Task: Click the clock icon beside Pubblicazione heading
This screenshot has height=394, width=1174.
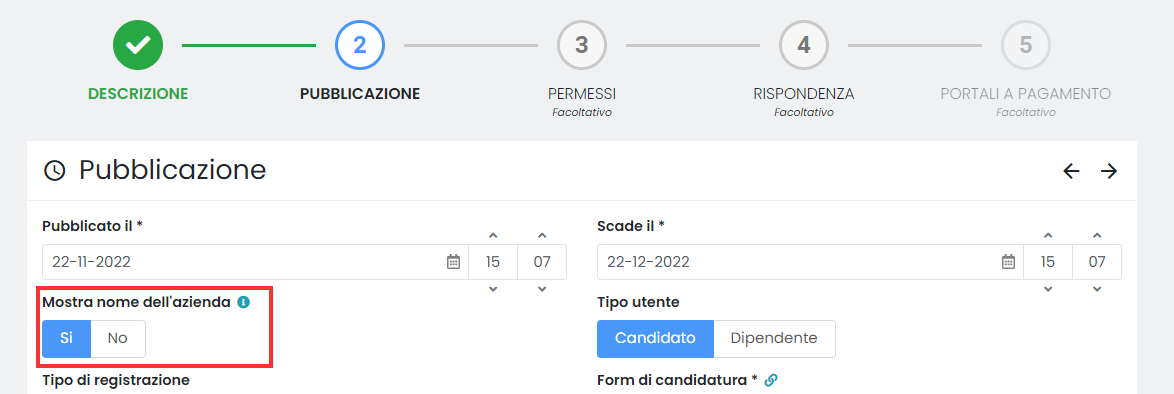Action: tap(55, 171)
